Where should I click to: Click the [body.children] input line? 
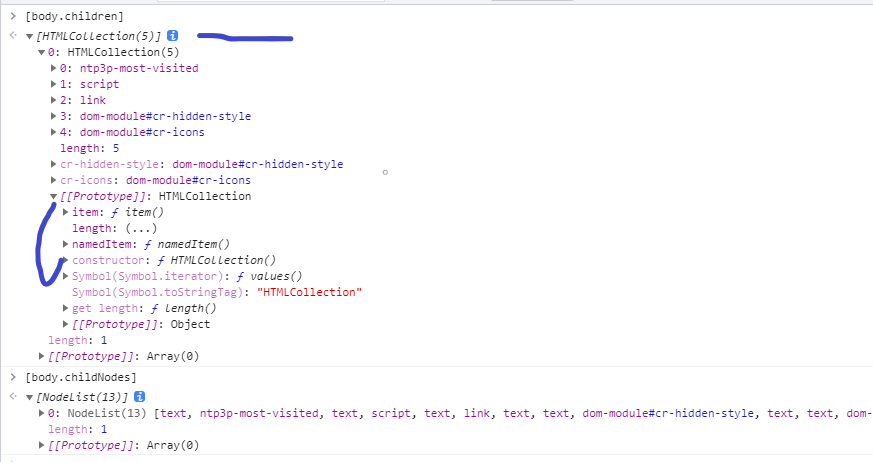pos(74,16)
